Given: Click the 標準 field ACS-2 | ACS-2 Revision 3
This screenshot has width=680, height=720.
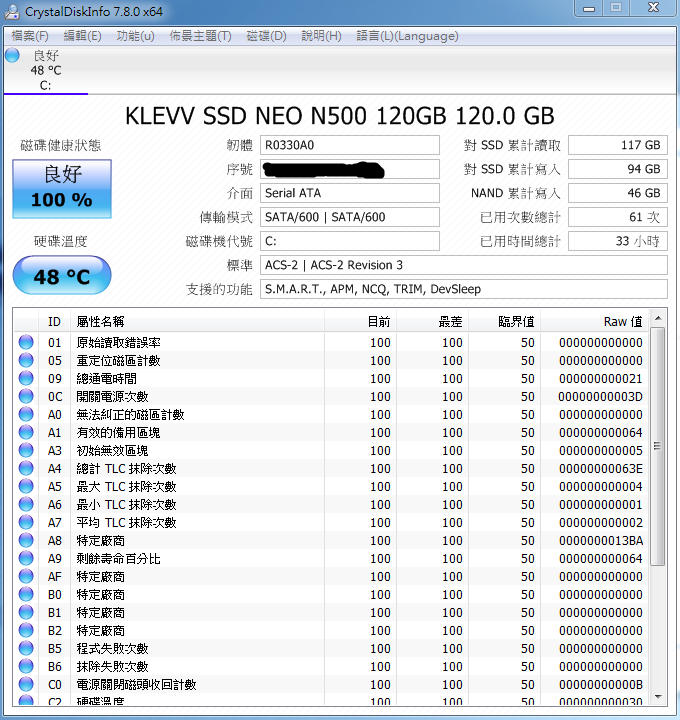Looking at the screenshot, I should tap(464, 265).
